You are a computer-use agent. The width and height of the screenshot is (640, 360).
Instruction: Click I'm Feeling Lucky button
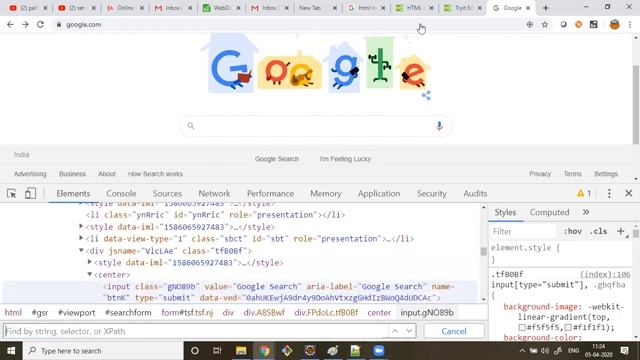[345, 159]
